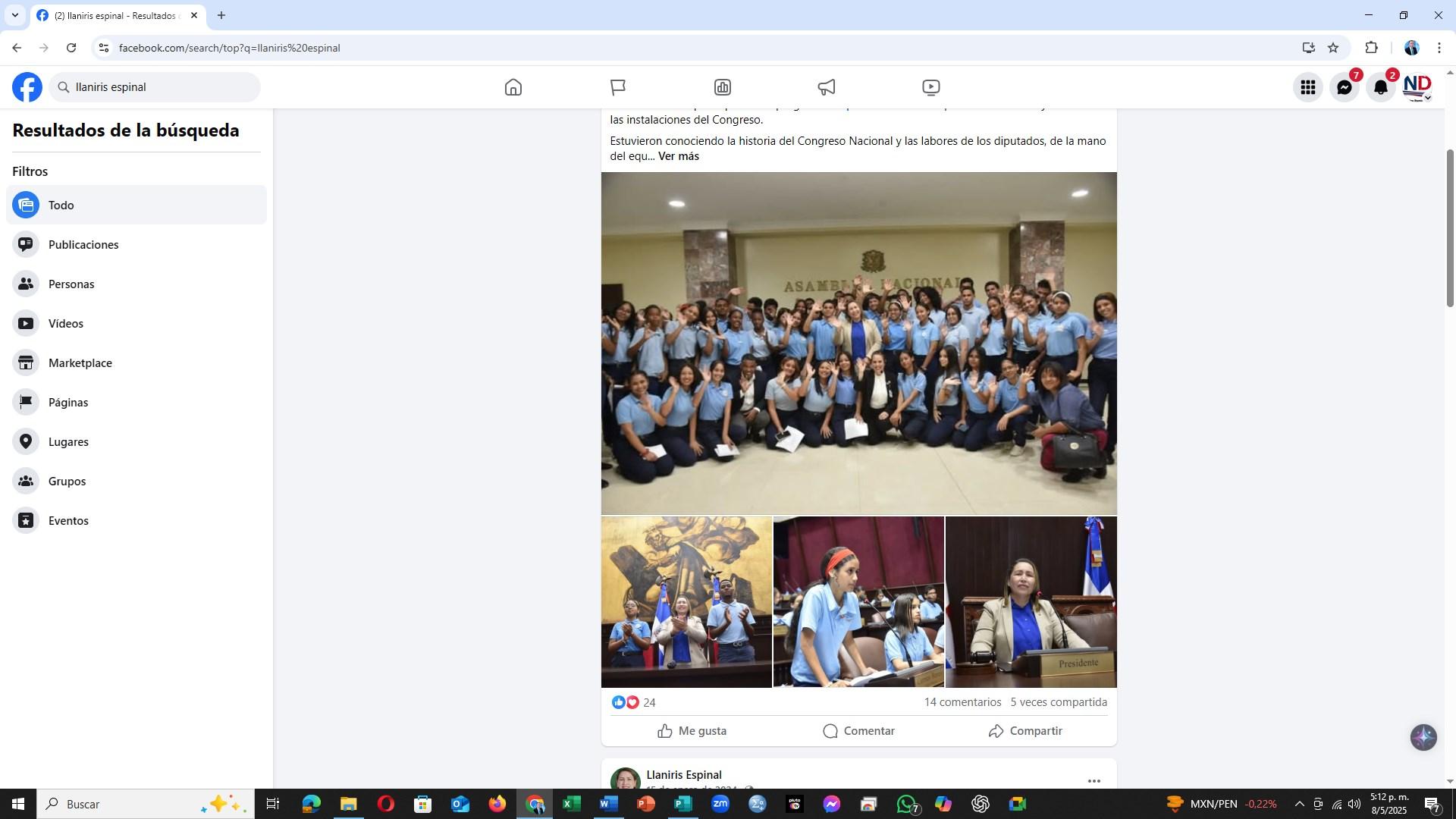The height and width of the screenshot is (819, 1456).
Task: Open the Messenger chat icon
Action: (1345, 87)
